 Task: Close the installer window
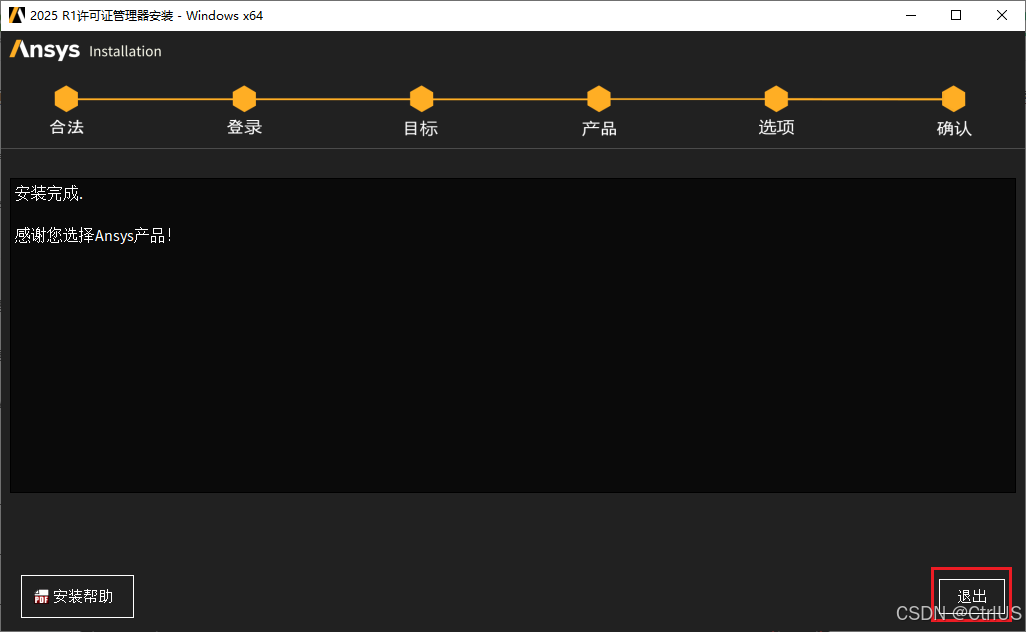tap(1002, 15)
